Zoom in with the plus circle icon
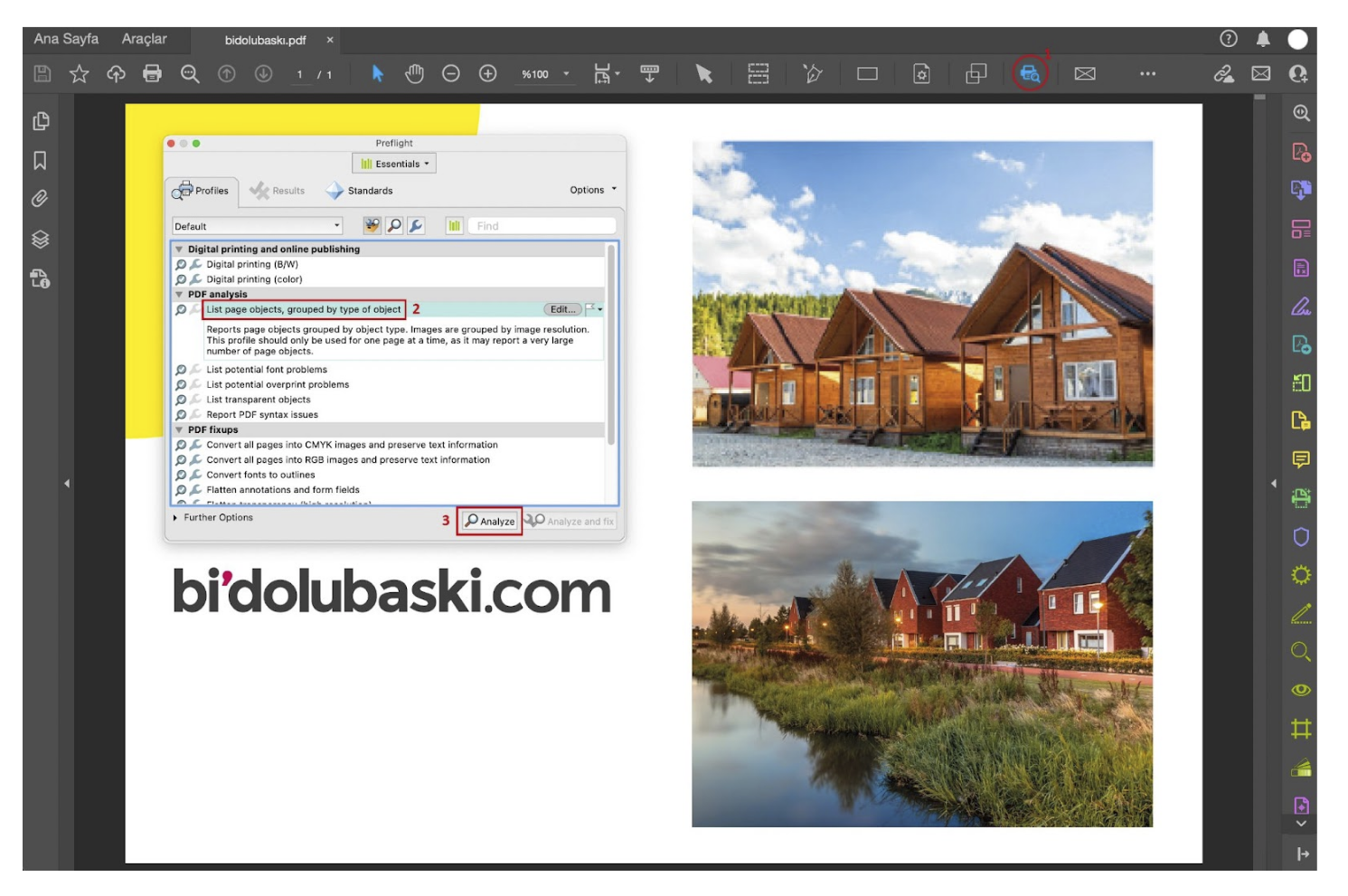1348x896 pixels. click(x=488, y=74)
